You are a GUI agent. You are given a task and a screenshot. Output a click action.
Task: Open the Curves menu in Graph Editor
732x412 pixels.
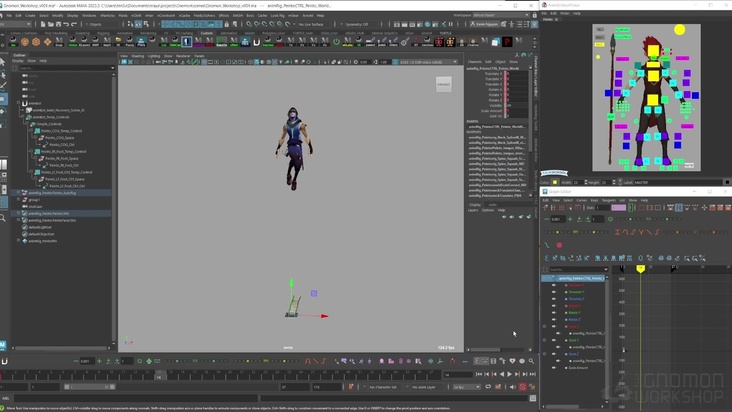[582, 200]
